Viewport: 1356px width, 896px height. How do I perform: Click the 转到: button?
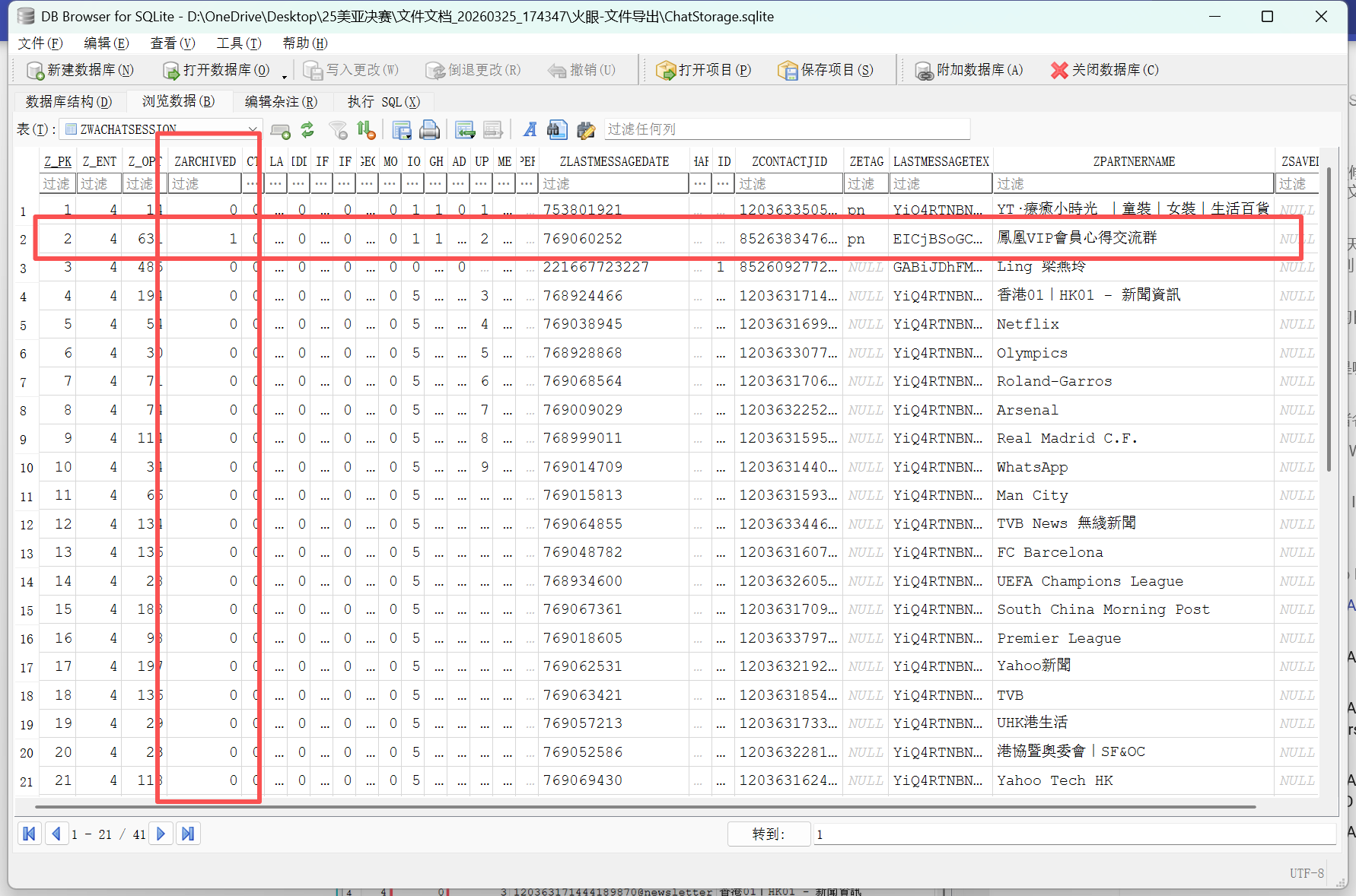pos(769,834)
